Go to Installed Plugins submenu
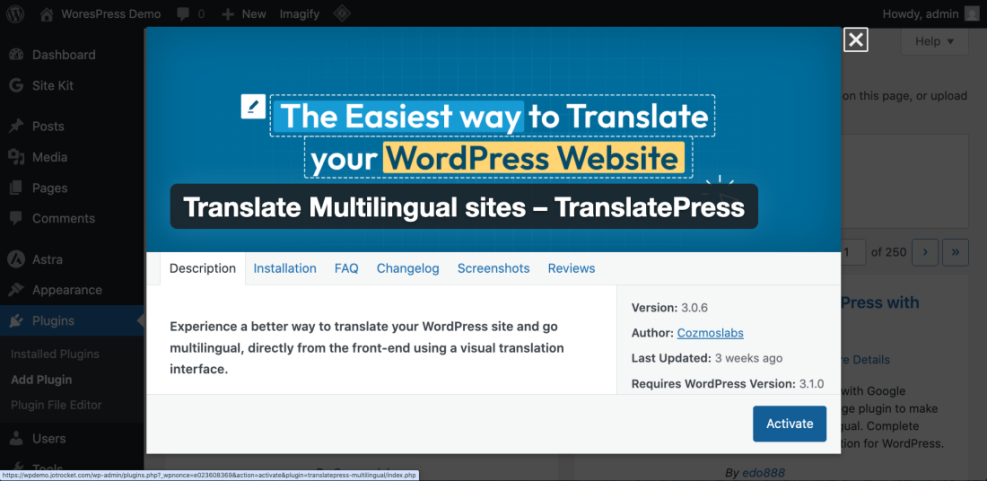The image size is (987, 481). point(55,354)
